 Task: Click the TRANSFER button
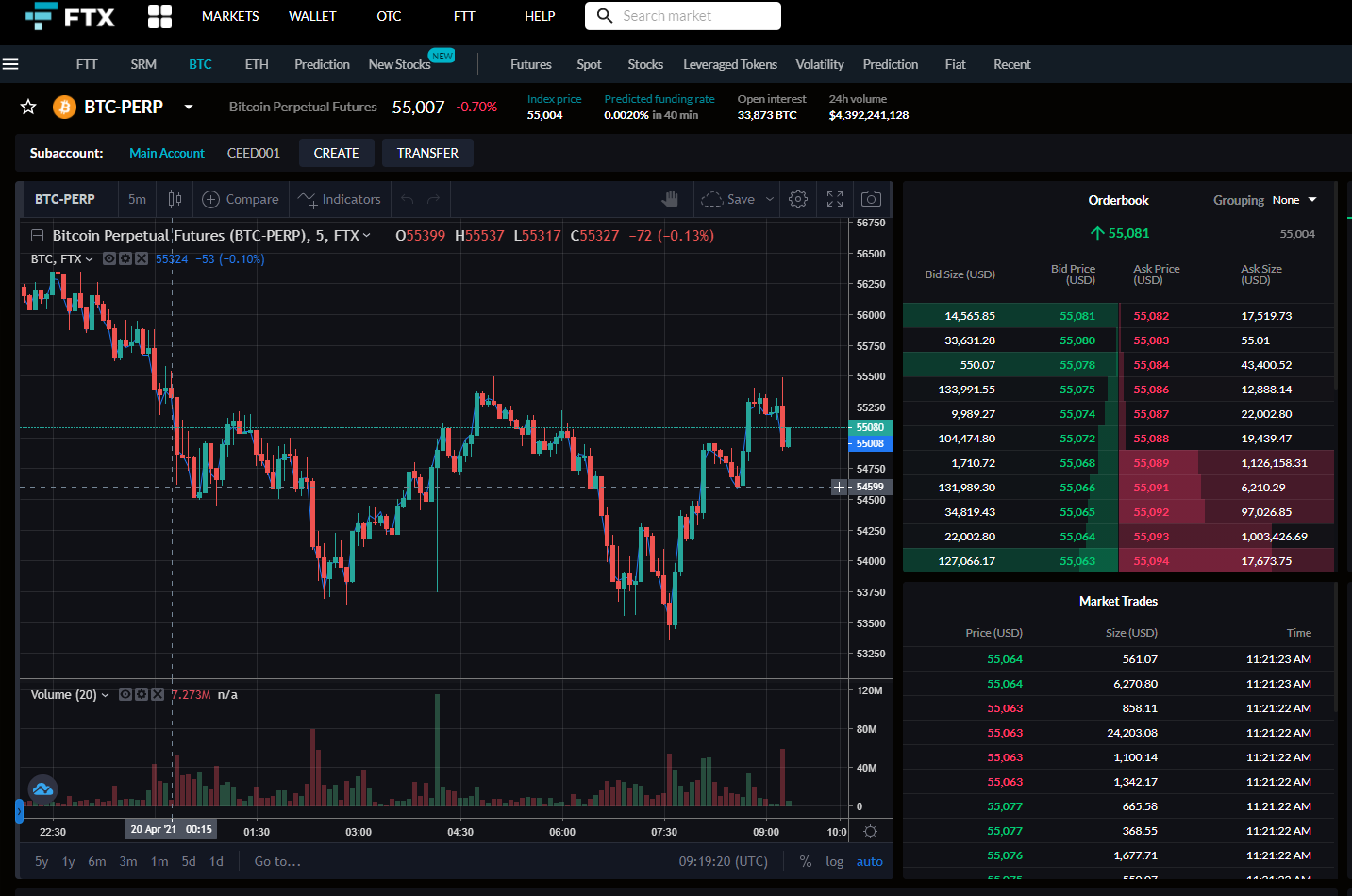pos(427,152)
